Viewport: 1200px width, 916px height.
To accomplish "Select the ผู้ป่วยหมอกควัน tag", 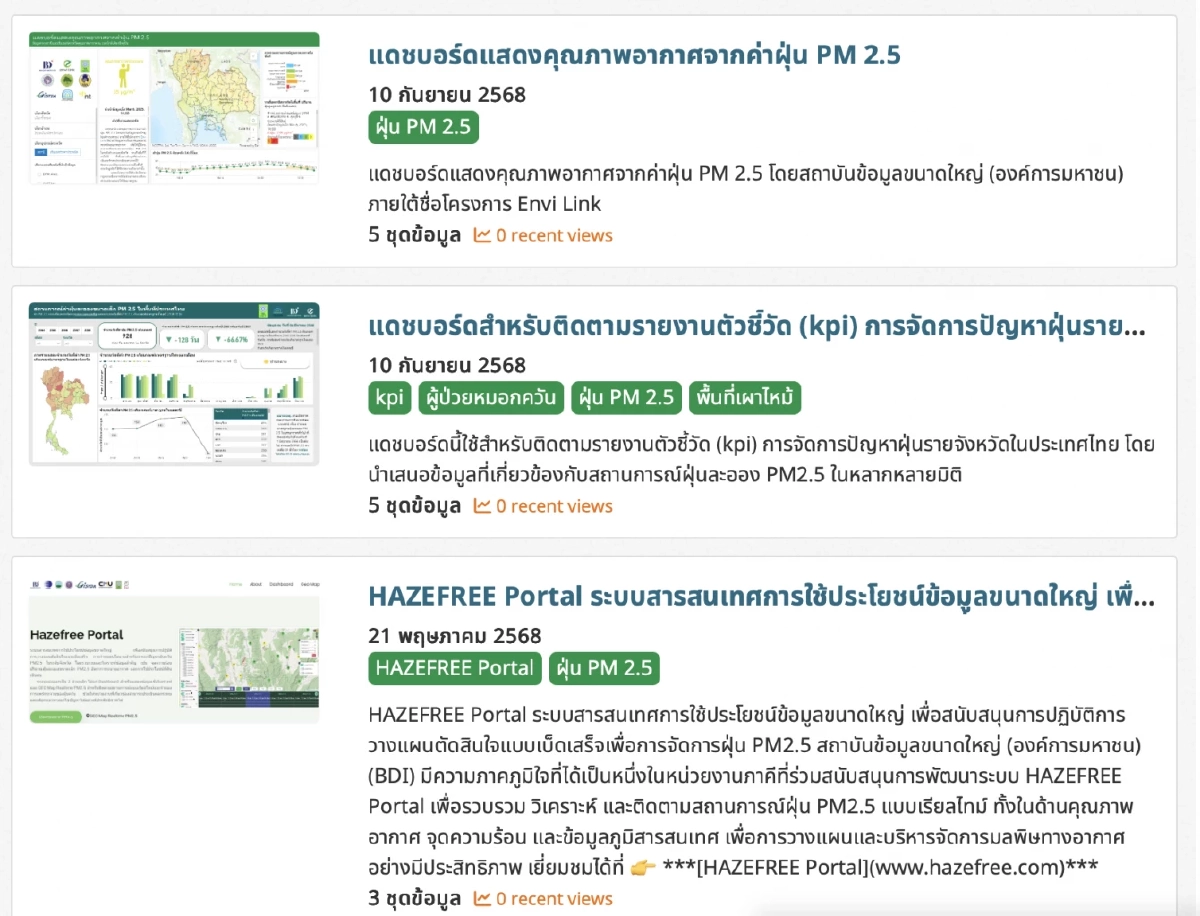I will [491, 398].
